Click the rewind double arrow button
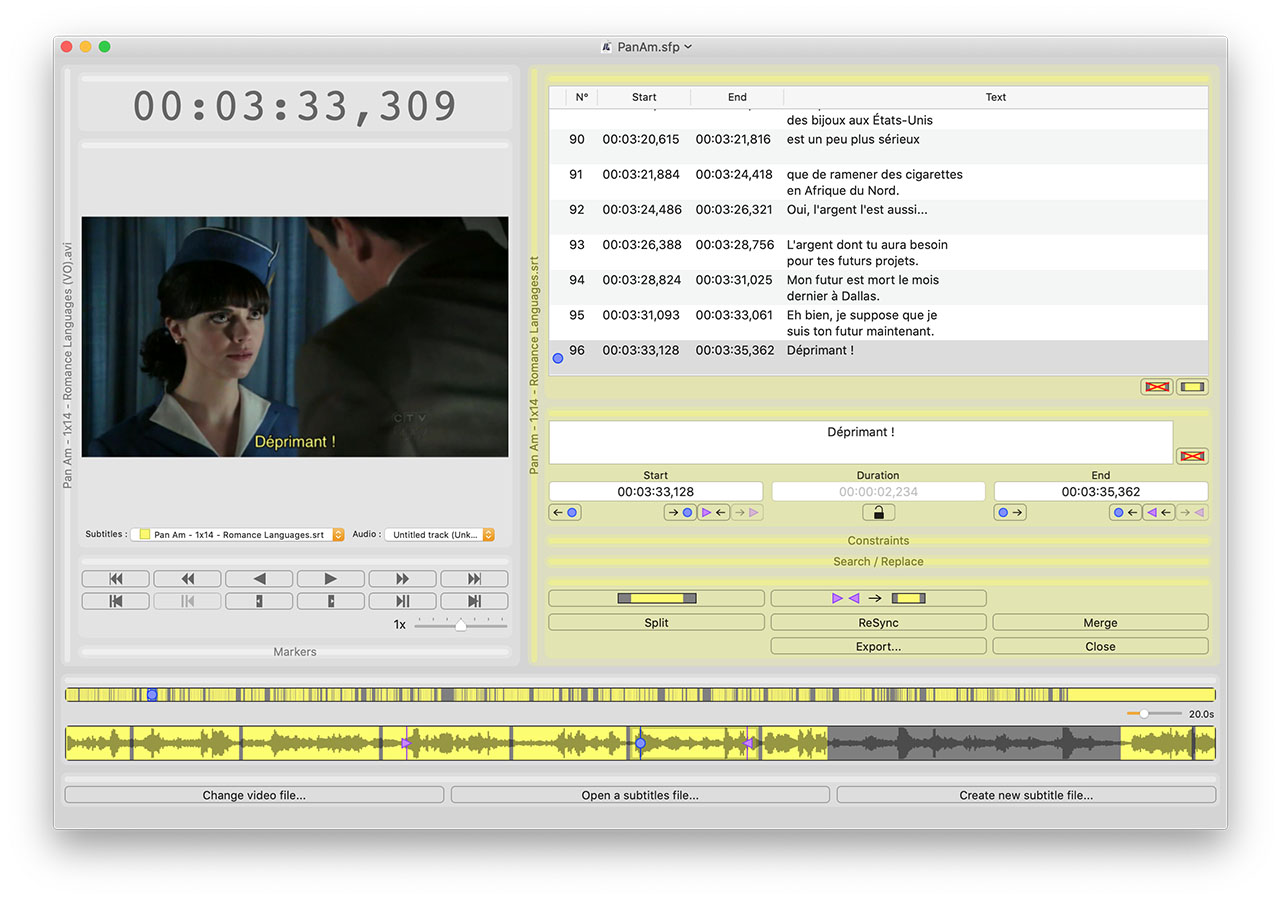 [187, 579]
